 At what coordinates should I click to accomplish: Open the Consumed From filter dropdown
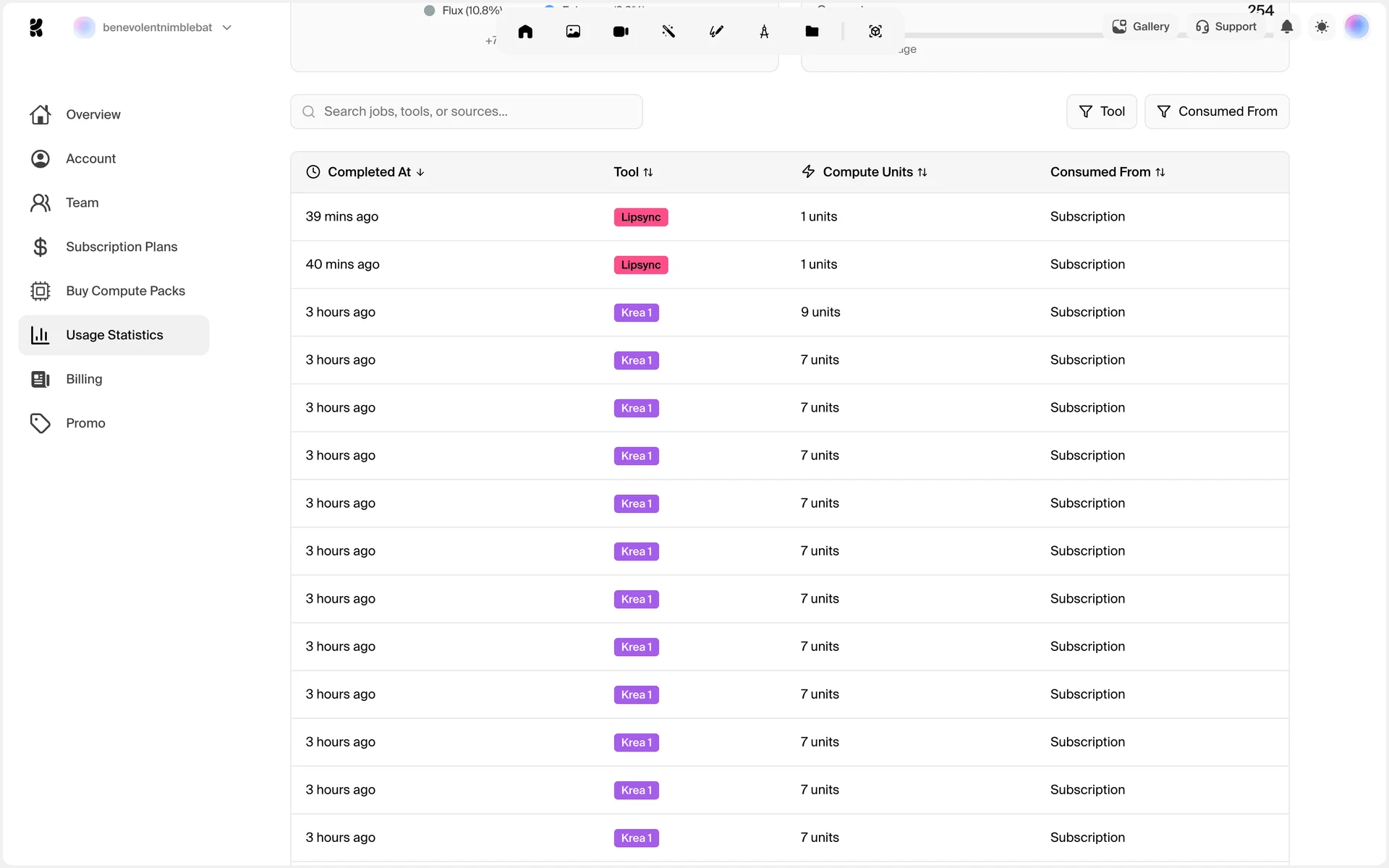(x=1217, y=111)
